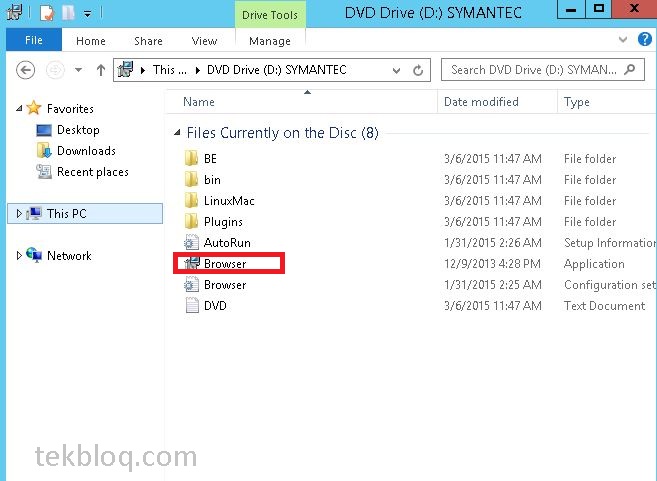Click the Favorites star icon
The image size is (657, 481).
click(34, 108)
